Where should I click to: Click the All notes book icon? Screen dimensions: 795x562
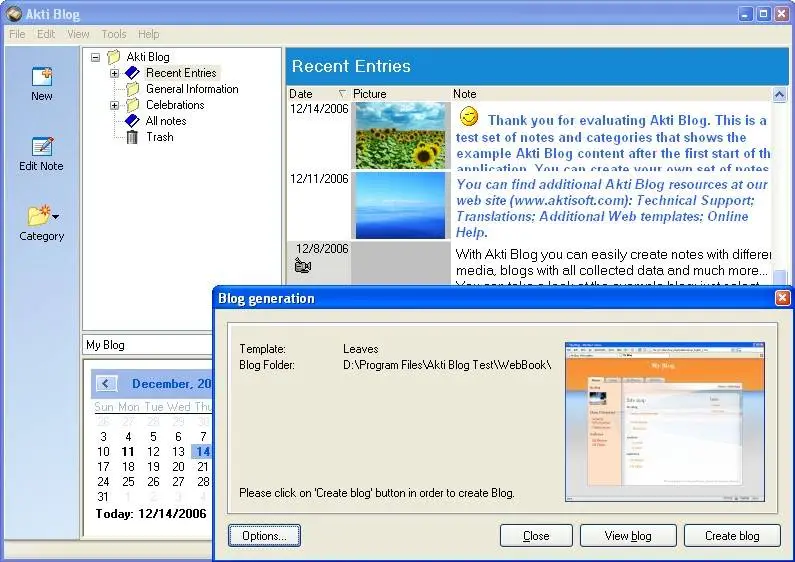pyautogui.click(x=132, y=121)
